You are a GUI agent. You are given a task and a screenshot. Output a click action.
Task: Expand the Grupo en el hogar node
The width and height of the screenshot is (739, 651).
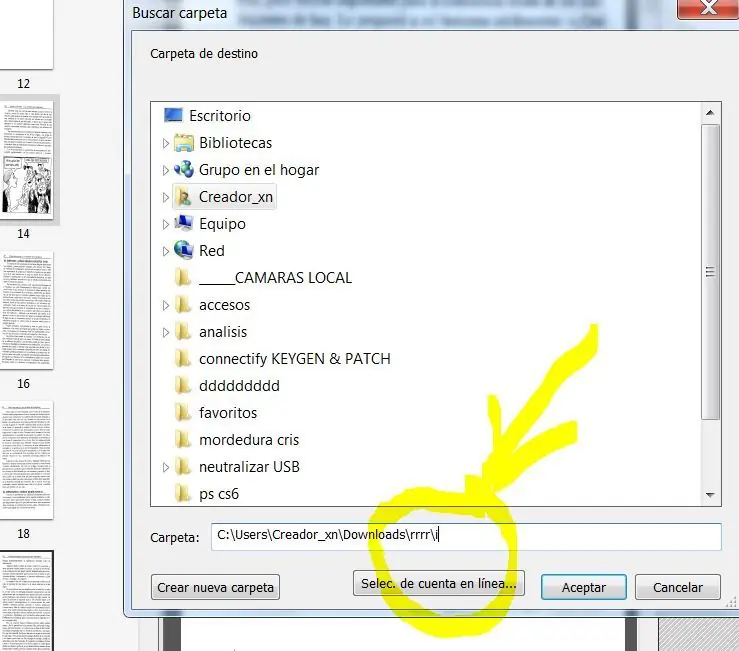pos(165,170)
